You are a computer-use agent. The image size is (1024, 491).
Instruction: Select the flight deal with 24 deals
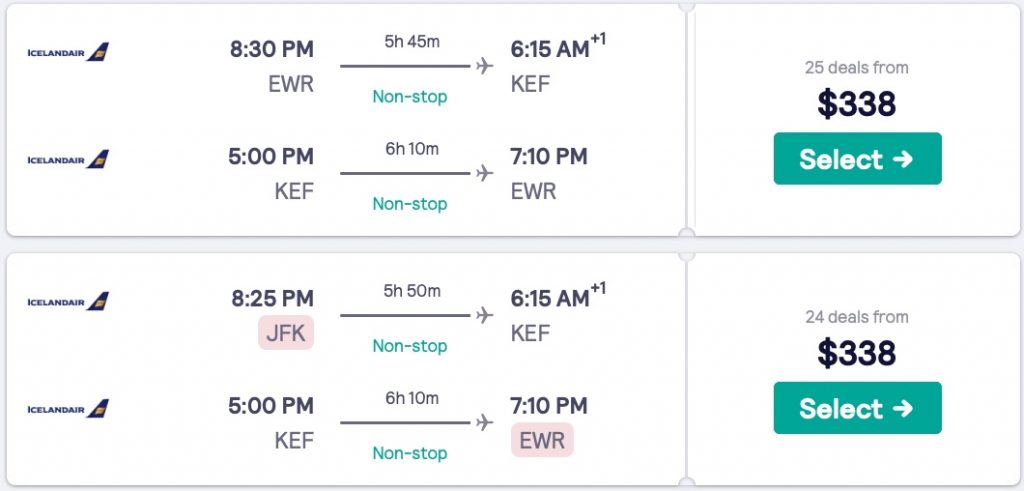(857, 408)
